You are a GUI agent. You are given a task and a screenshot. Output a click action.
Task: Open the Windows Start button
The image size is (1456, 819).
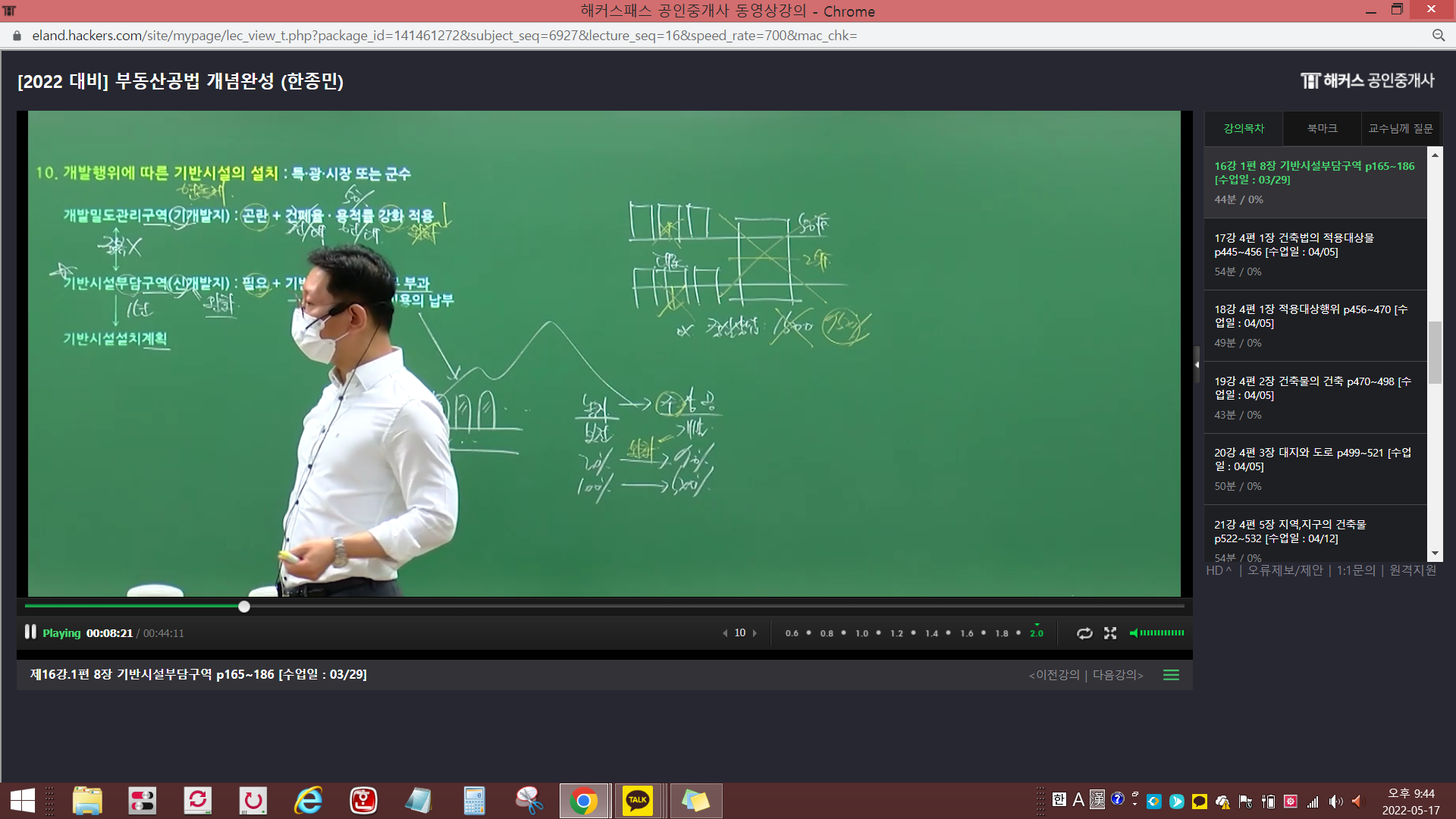tap(23, 801)
